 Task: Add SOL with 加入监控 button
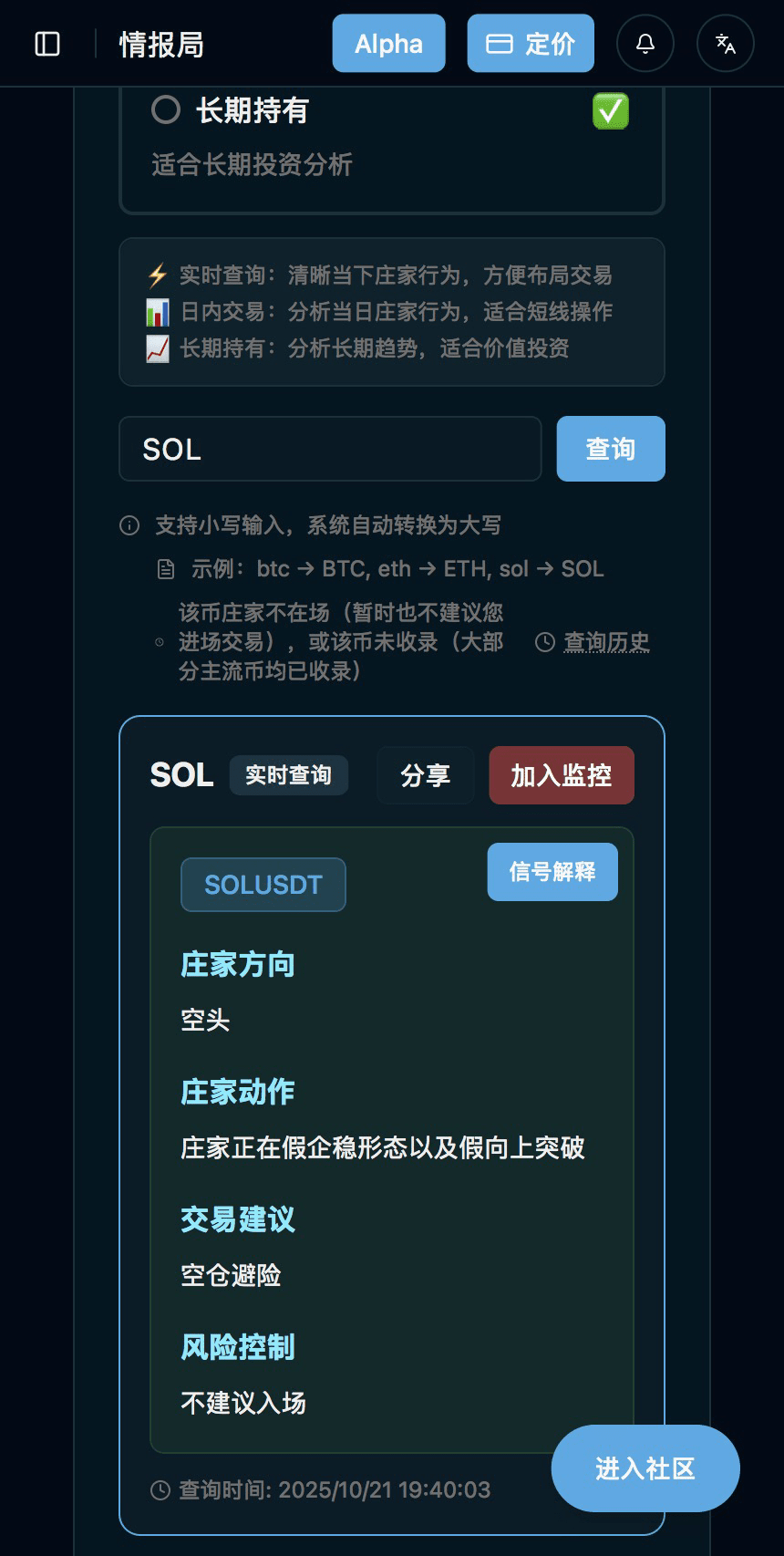561,775
